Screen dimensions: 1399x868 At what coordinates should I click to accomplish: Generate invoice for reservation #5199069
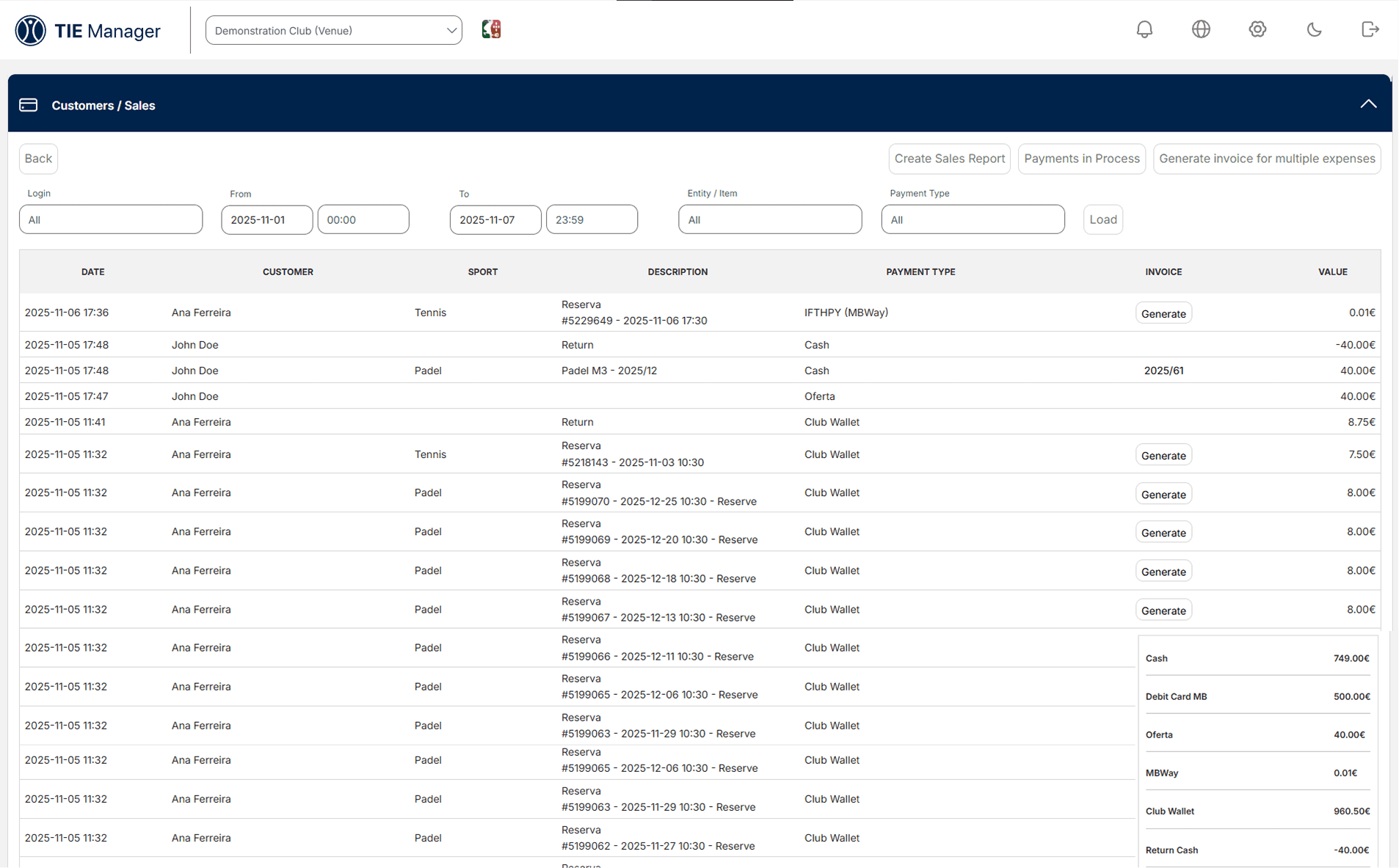point(1163,532)
